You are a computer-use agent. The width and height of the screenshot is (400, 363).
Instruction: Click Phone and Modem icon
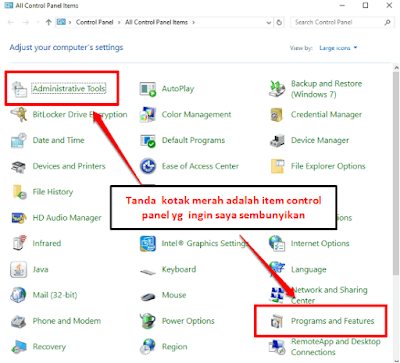19,321
